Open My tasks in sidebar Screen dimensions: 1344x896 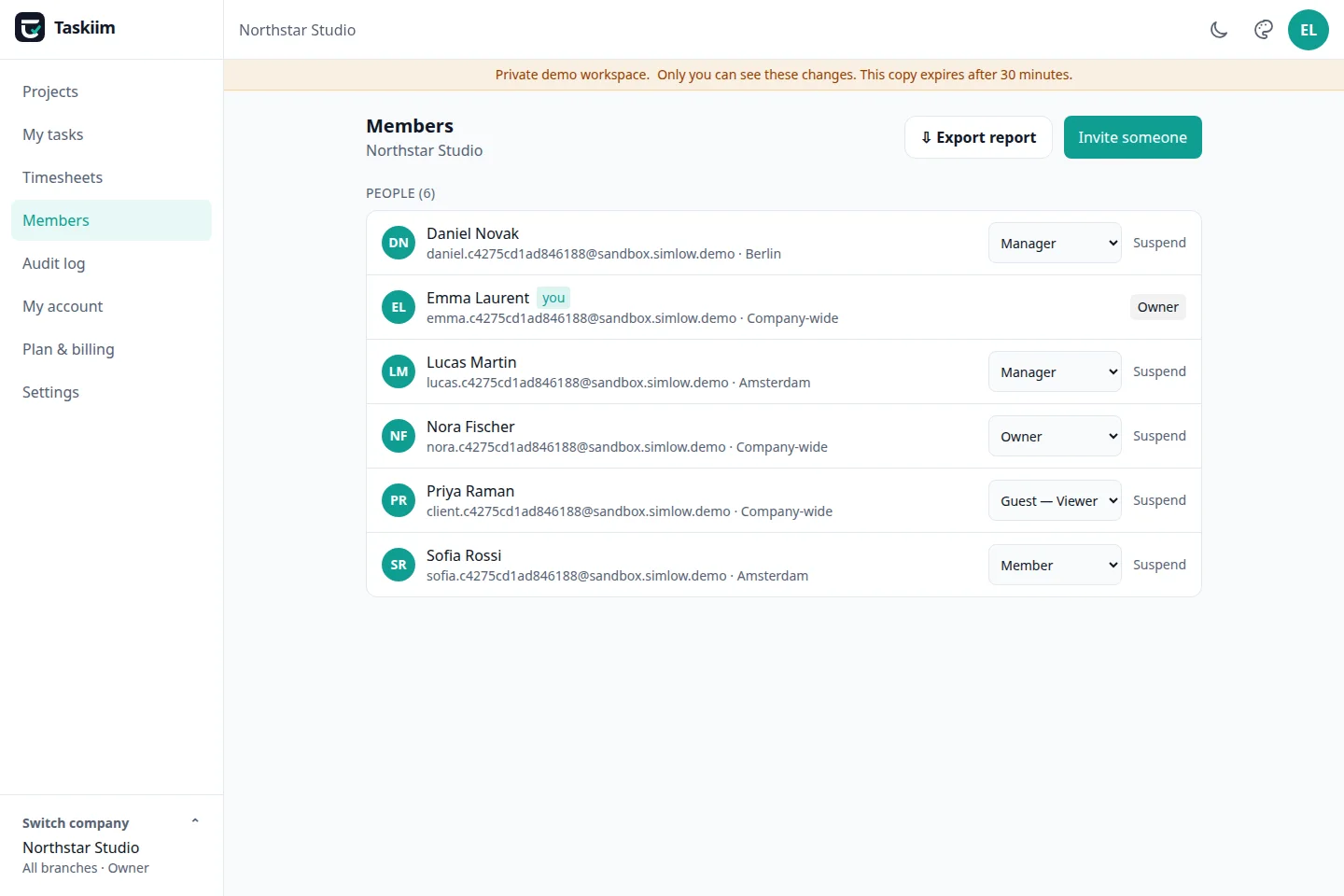pos(111,134)
